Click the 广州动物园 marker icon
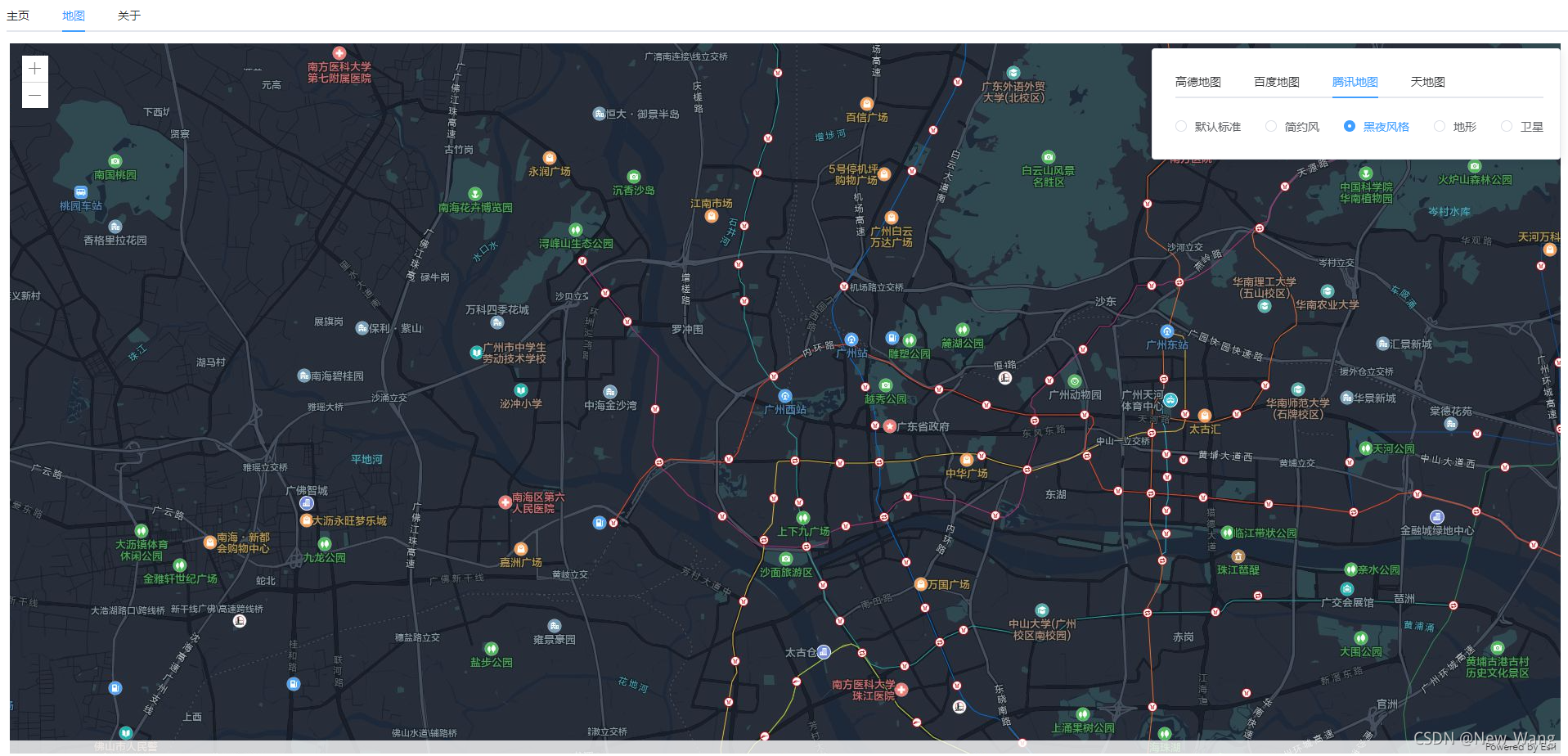The image size is (1568, 756). (x=1075, y=381)
